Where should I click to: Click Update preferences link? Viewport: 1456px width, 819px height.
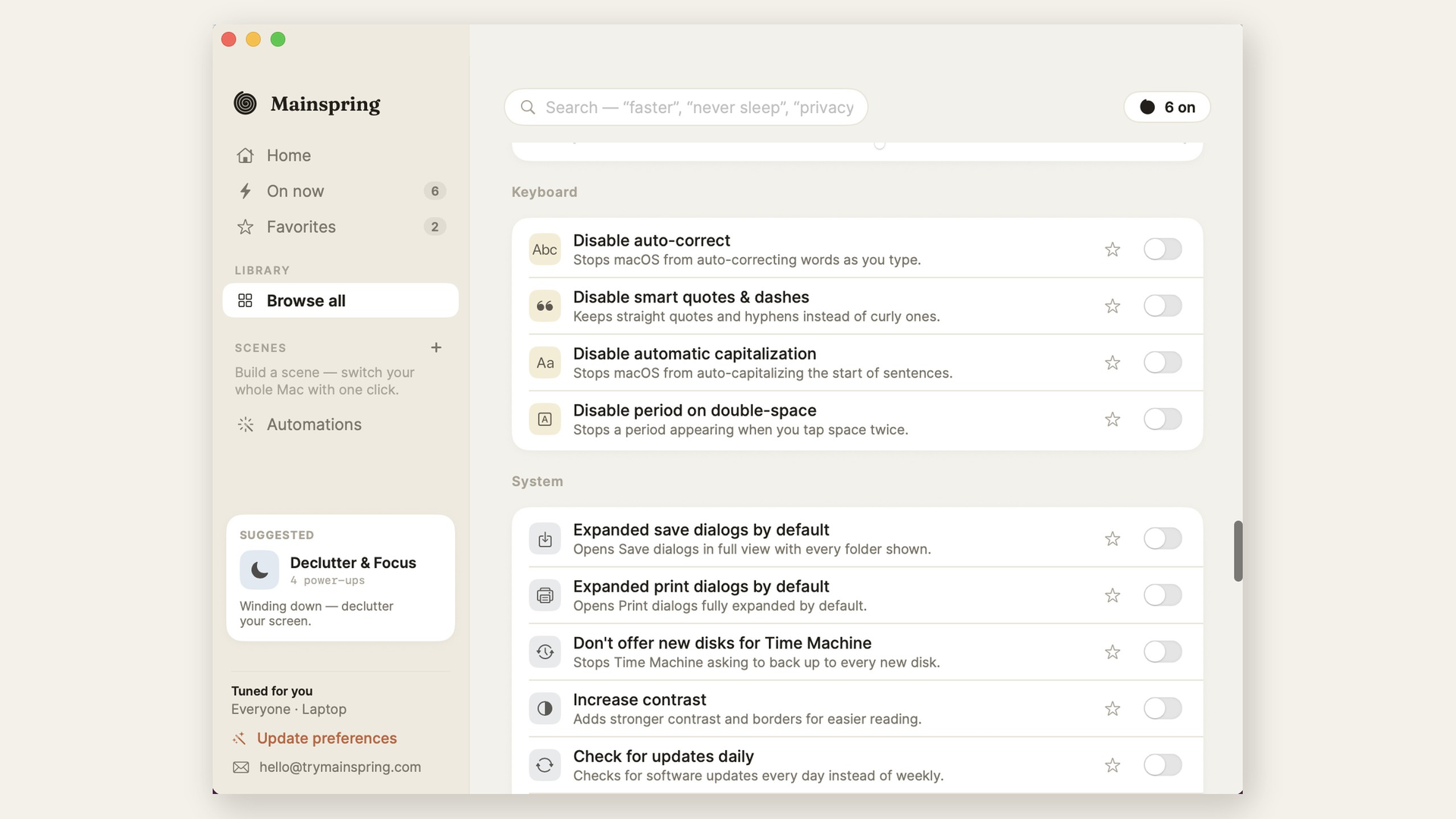tap(327, 739)
